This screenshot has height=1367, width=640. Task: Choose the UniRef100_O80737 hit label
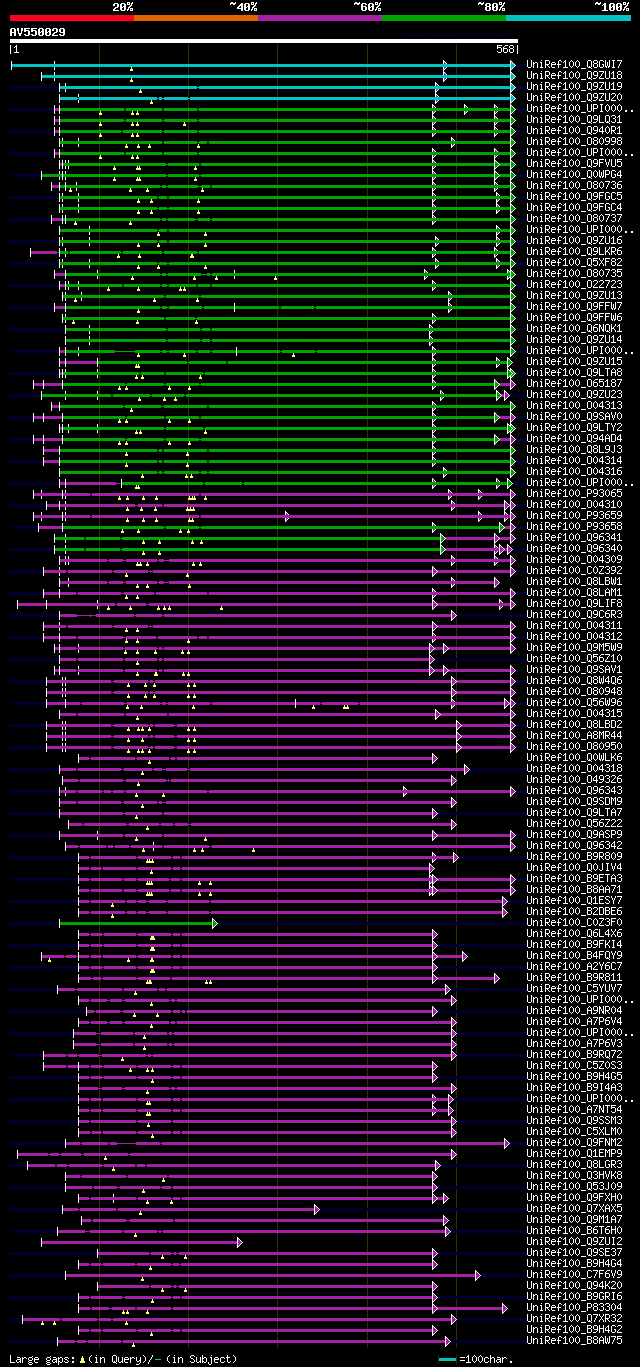[574, 218]
